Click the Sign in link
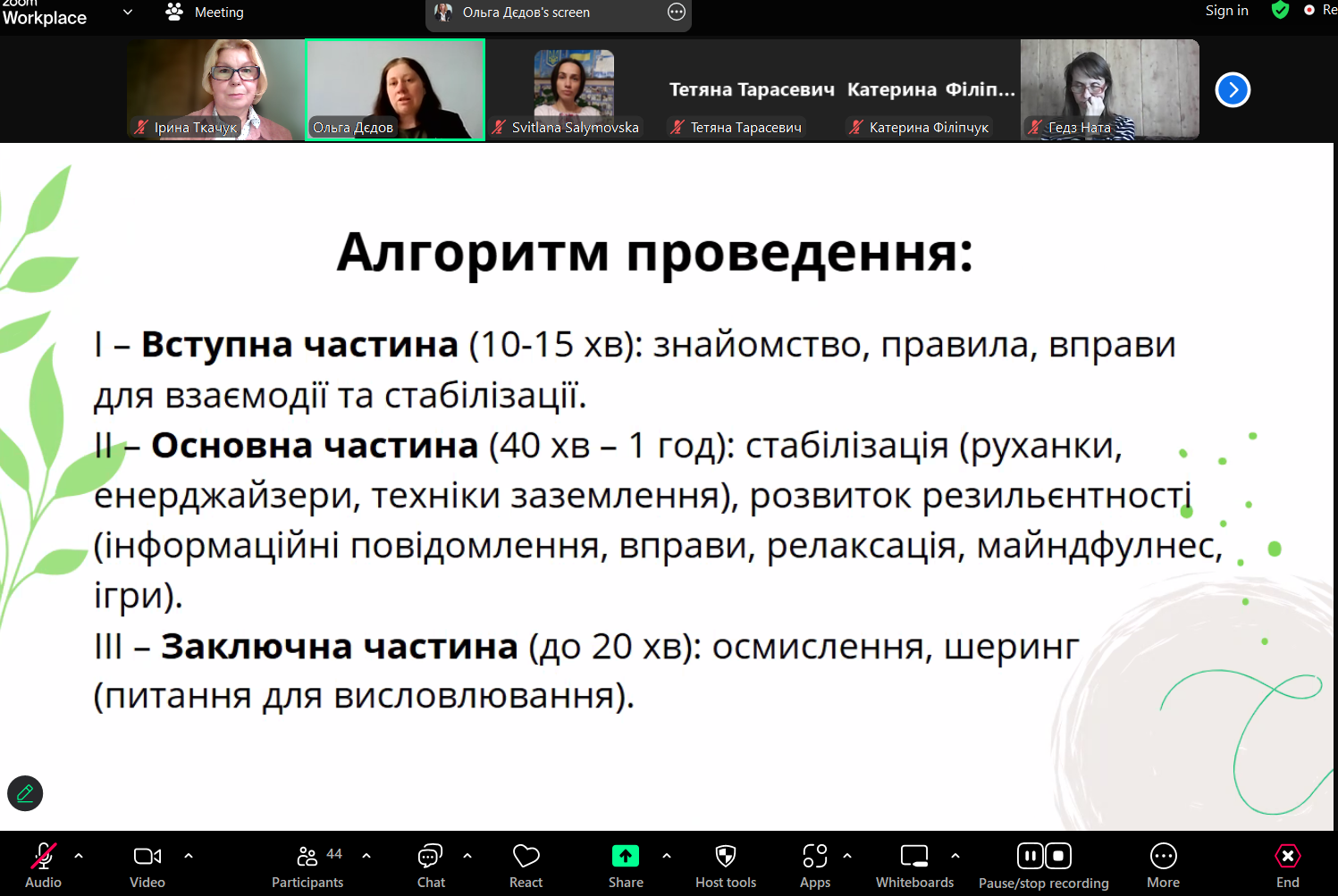Viewport: 1338px width, 896px height. [1226, 11]
